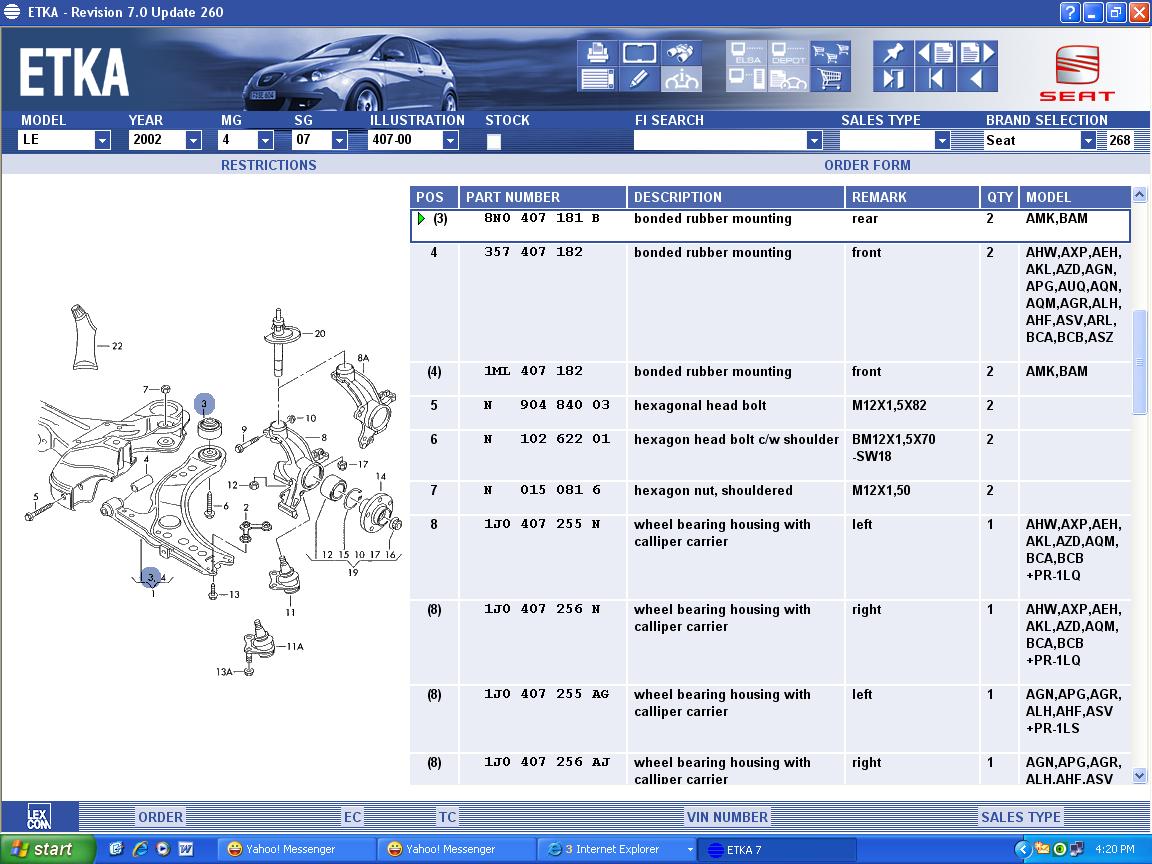Select part number N 904 840 03
The image size is (1152, 864).
click(547, 405)
